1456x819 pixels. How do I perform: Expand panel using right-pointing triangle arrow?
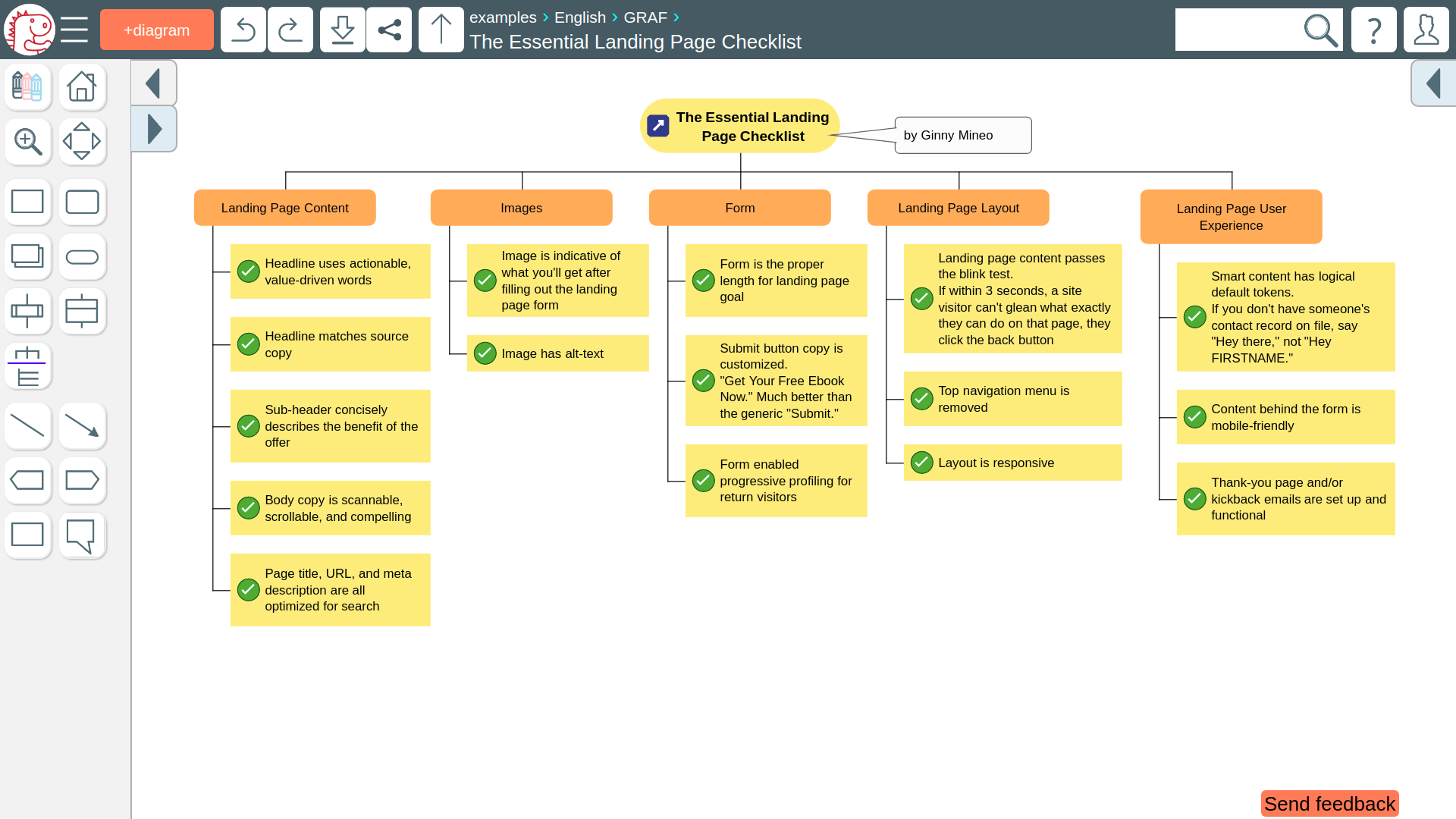(x=153, y=129)
